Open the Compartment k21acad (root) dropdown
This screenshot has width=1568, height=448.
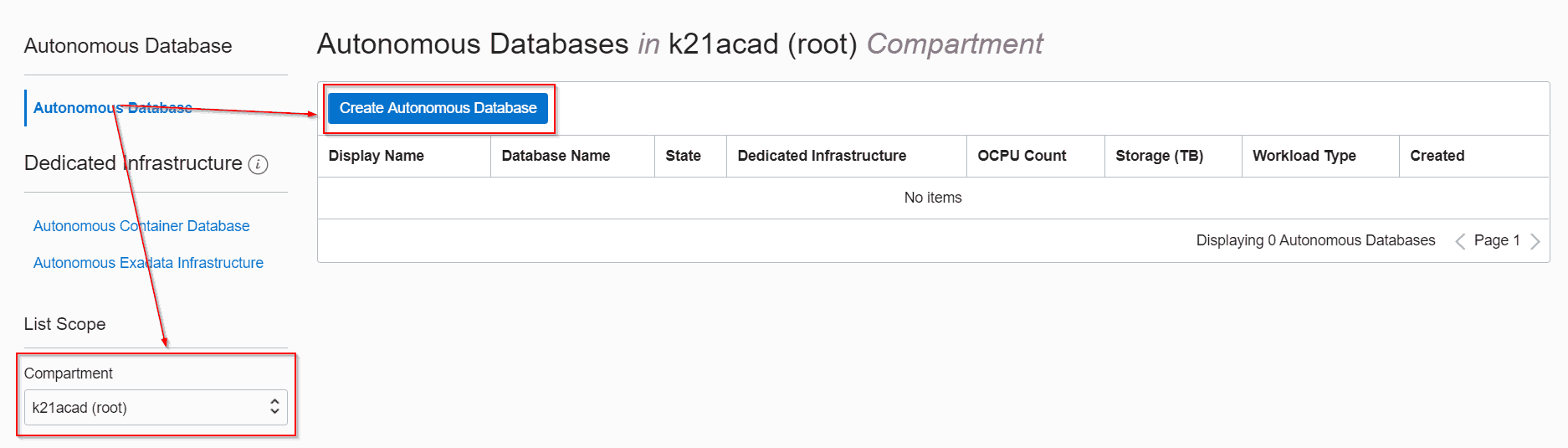(x=156, y=408)
